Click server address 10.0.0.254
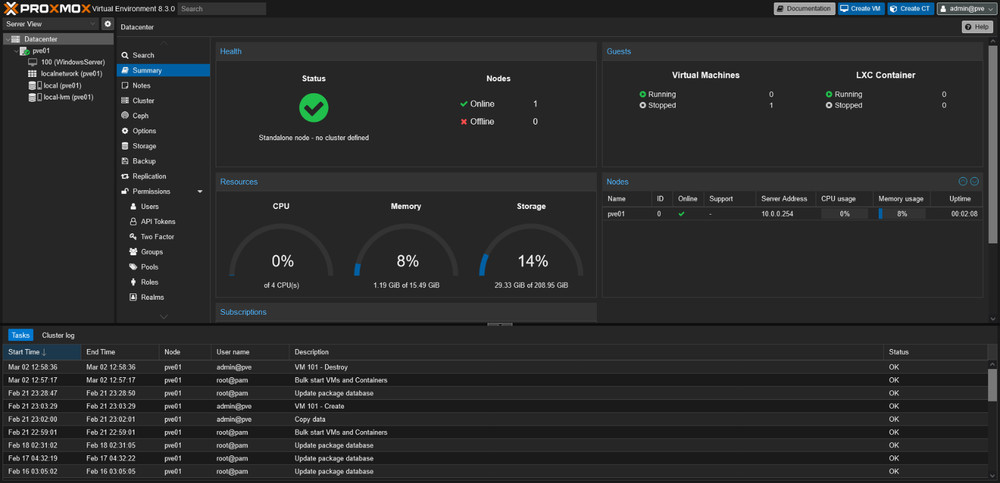1000x483 pixels. point(777,214)
